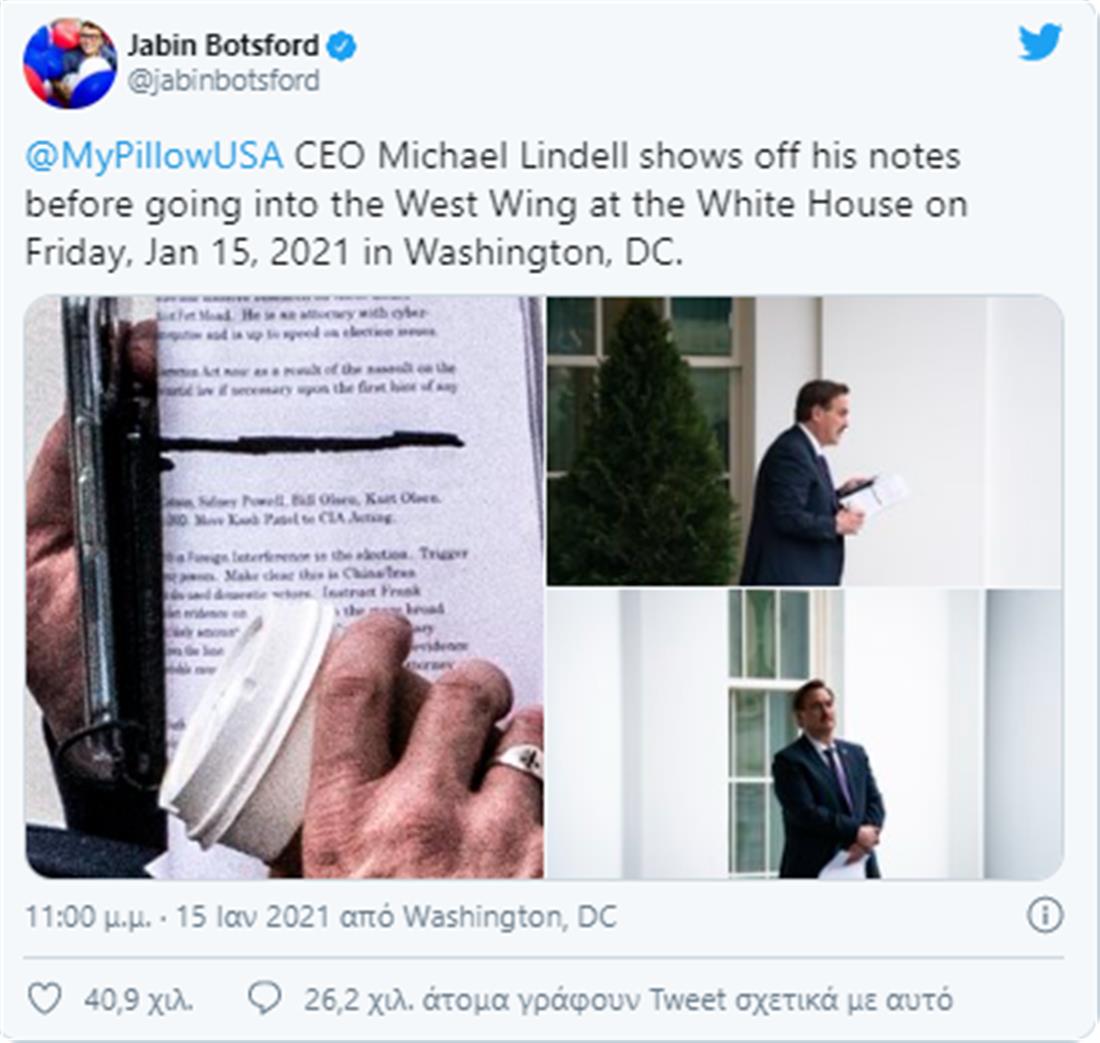Screen dimensions: 1100x1043
Task: Click the 'Friday, Jan 15, 2021' tweet line
Action: point(187,253)
